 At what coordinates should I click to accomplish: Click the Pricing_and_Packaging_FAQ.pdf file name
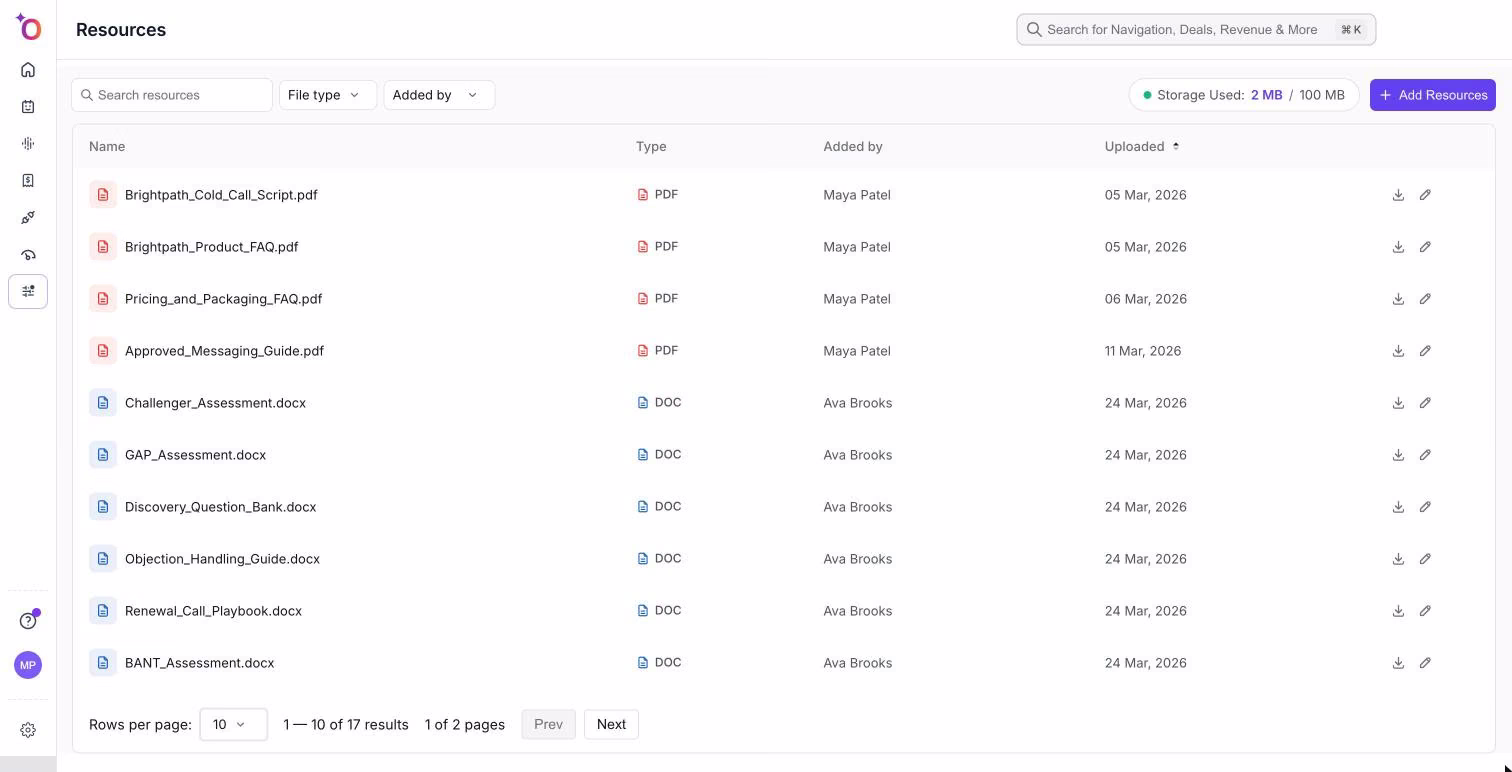click(223, 299)
